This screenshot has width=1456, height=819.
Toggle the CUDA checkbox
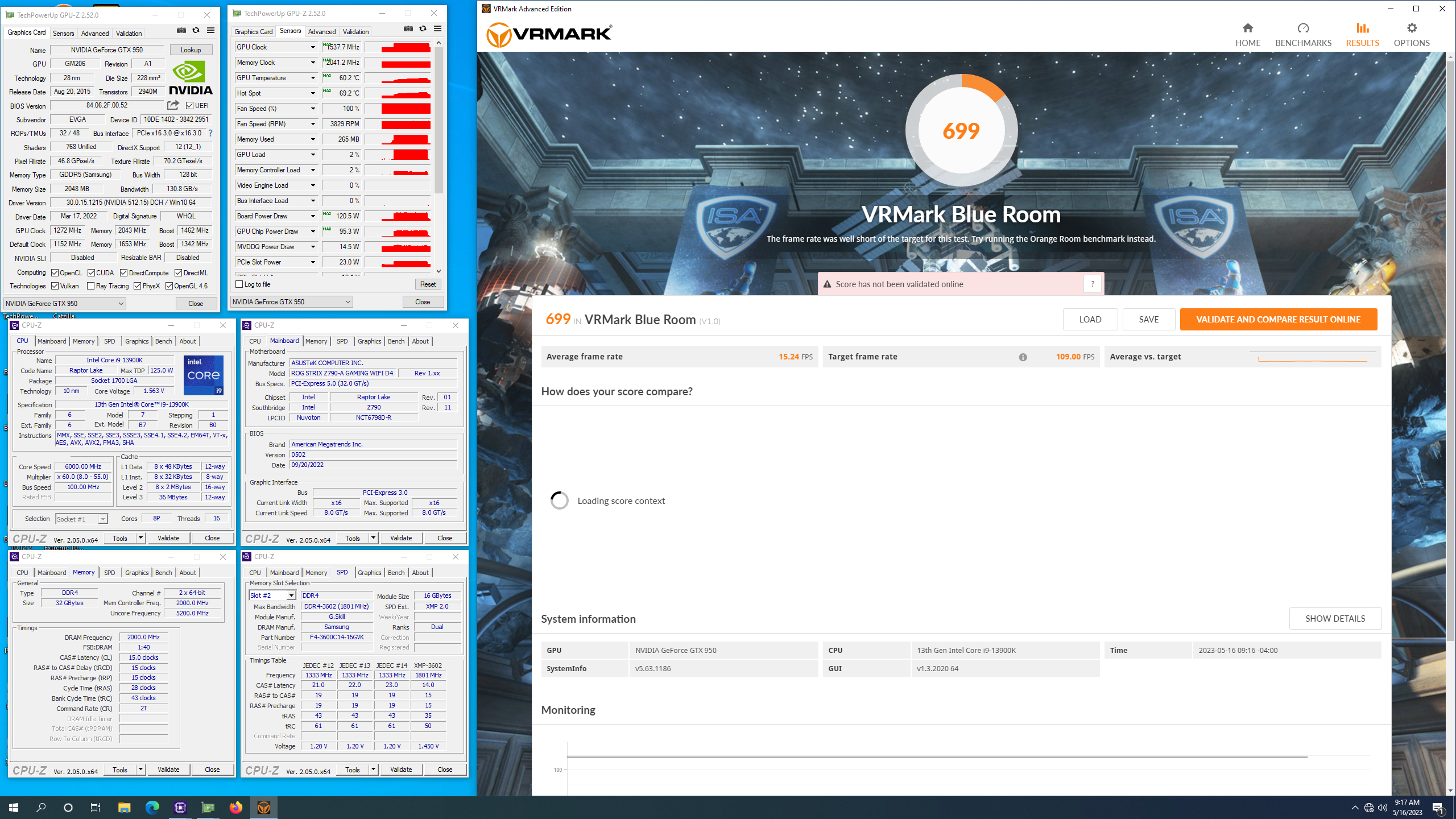(91, 273)
